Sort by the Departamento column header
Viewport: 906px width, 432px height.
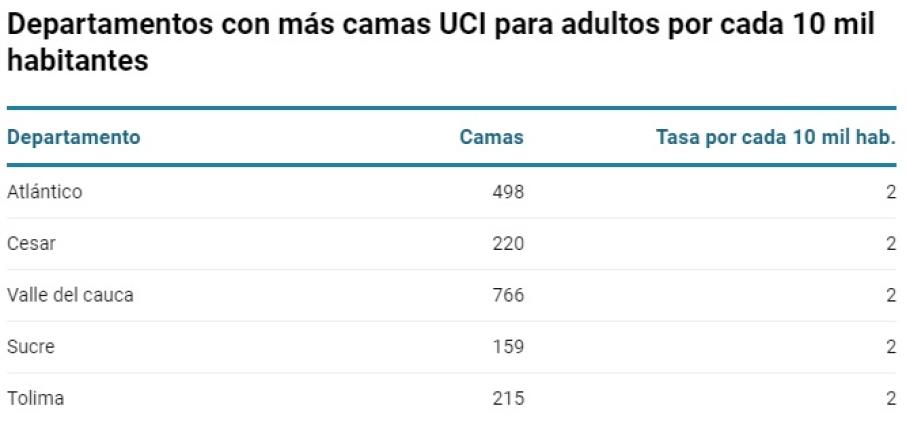click(74, 138)
